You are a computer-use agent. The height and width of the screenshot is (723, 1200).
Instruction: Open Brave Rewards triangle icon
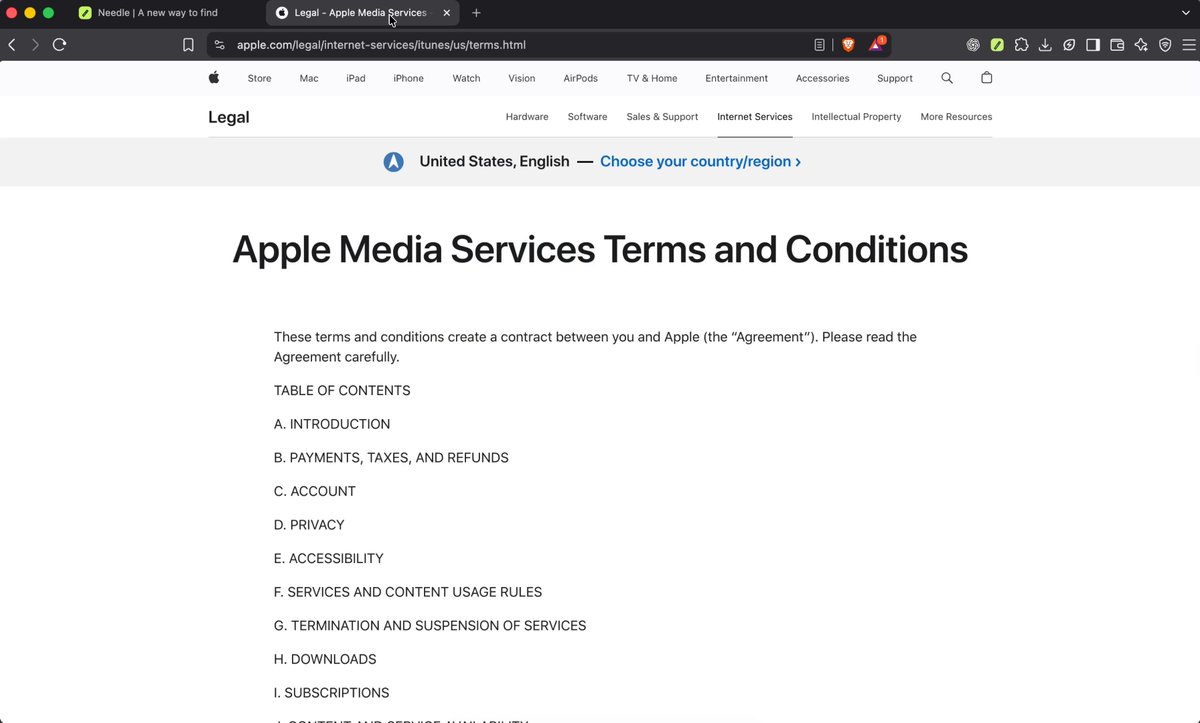[x=876, y=45]
